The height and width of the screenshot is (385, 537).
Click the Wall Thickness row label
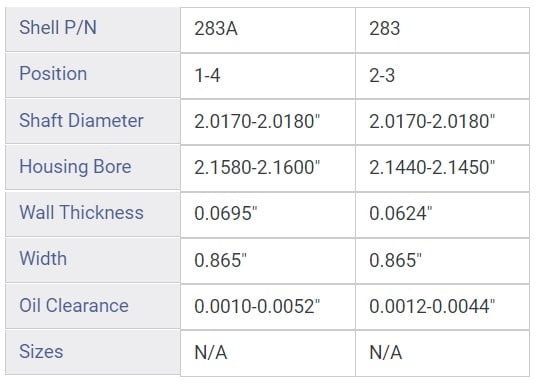click(93, 213)
